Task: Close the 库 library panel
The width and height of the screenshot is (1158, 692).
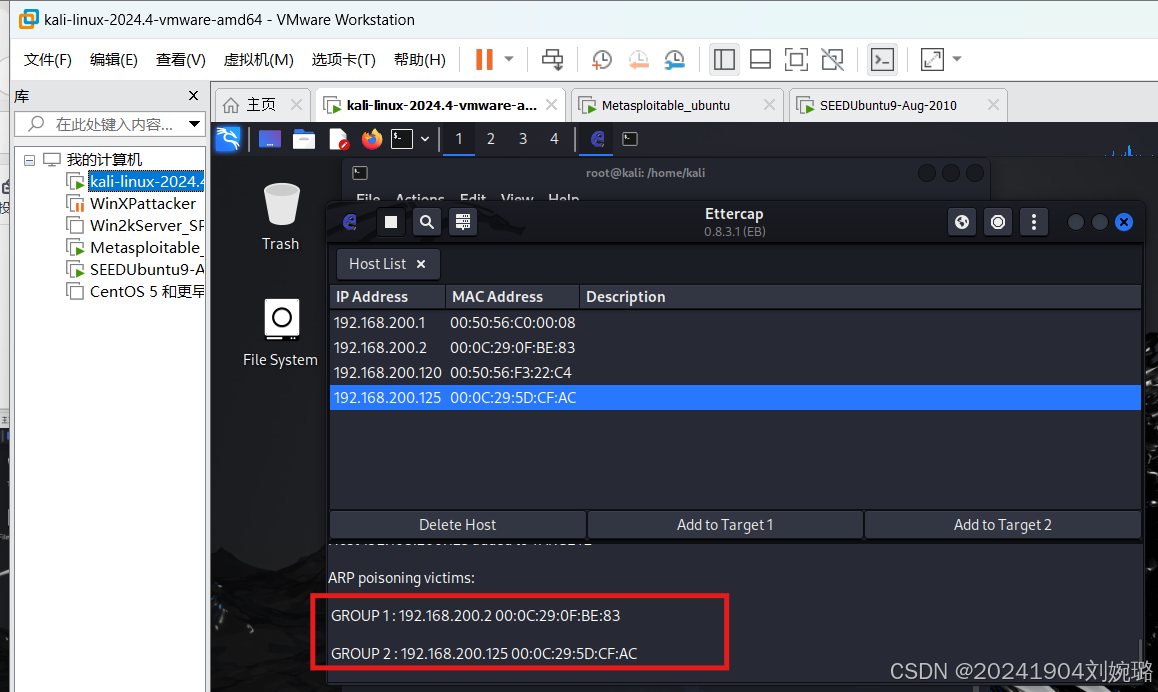Action: pyautogui.click(x=193, y=95)
